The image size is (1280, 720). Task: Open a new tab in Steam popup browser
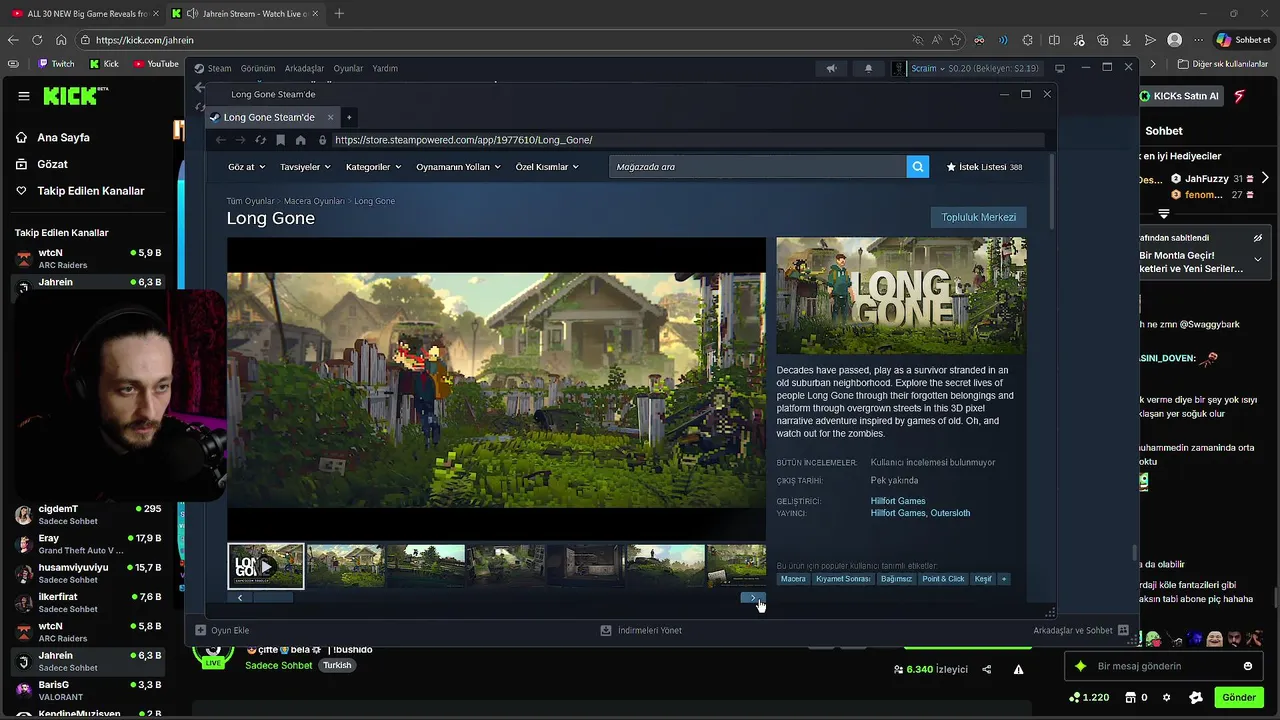pos(348,117)
